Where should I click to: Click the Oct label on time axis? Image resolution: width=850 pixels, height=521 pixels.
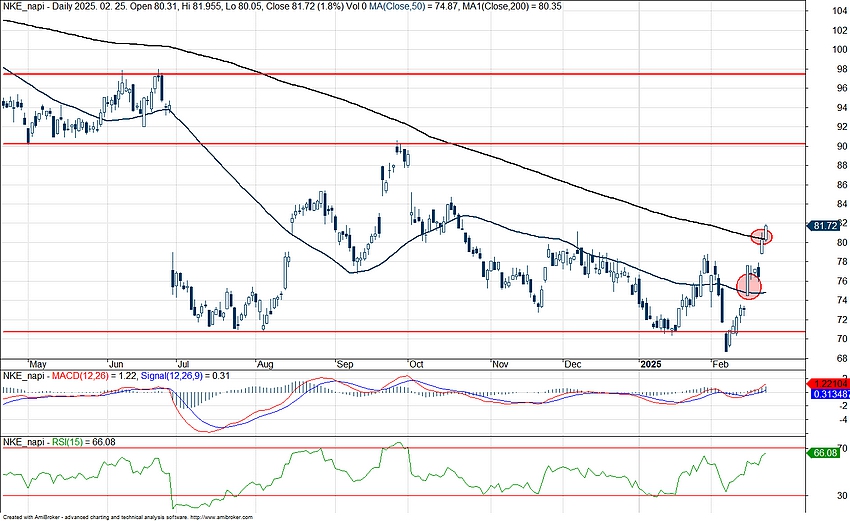click(416, 364)
